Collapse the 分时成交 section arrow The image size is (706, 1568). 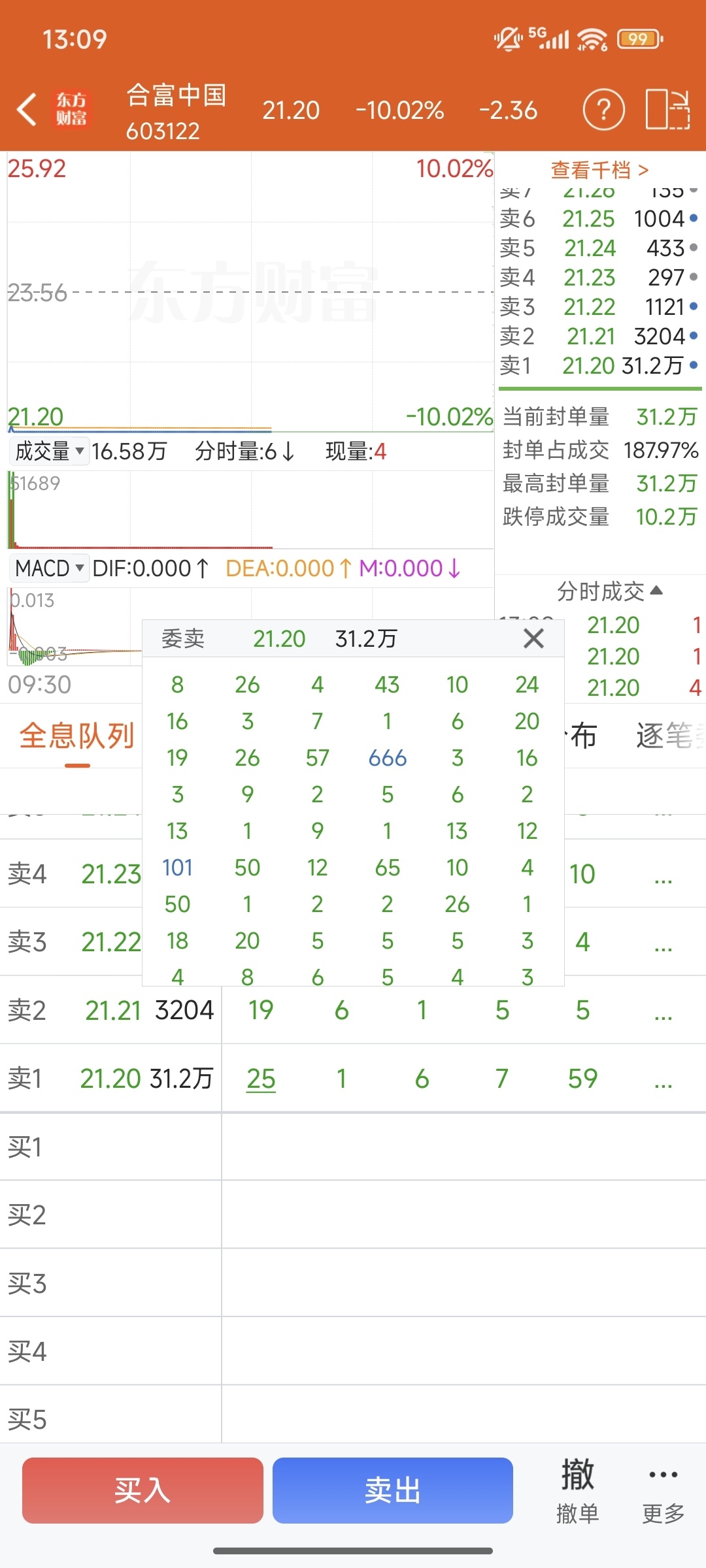coord(657,591)
